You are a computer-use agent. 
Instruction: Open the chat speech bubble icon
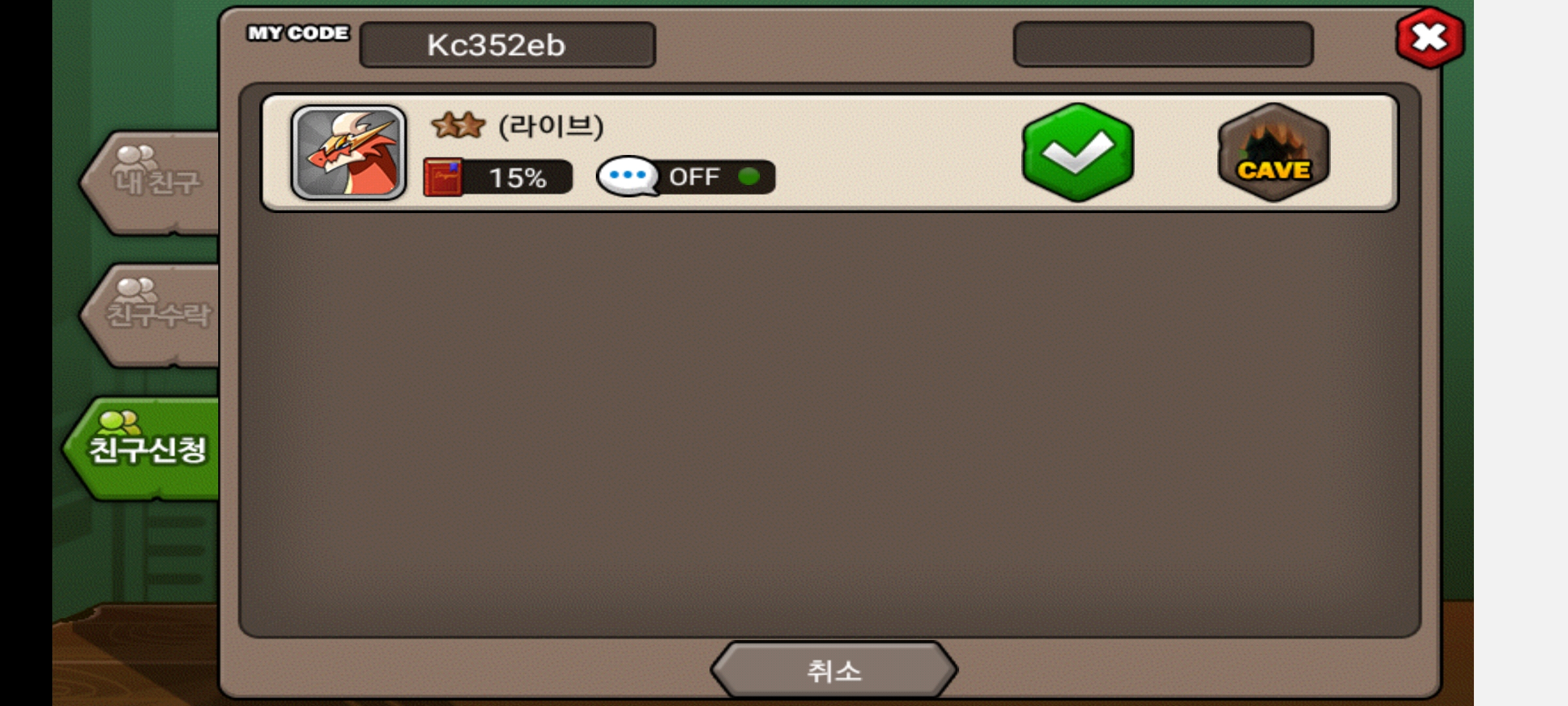[x=628, y=175]
